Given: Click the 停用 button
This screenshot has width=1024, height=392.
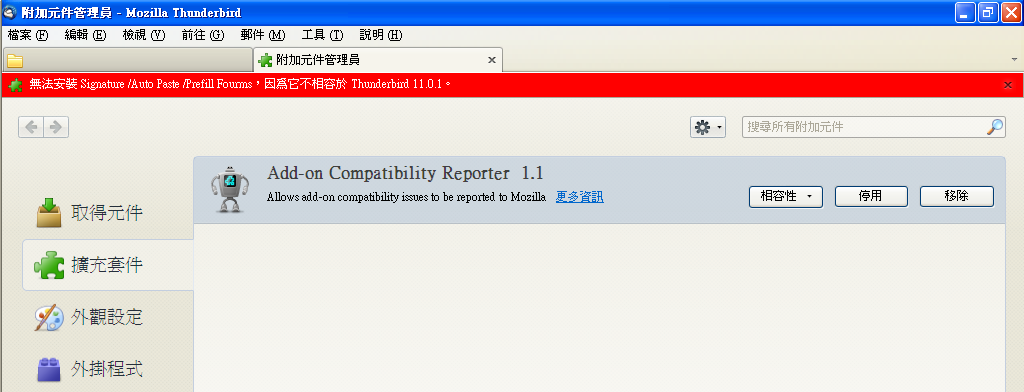Looking at the screenshot, I should pos(871,196).
